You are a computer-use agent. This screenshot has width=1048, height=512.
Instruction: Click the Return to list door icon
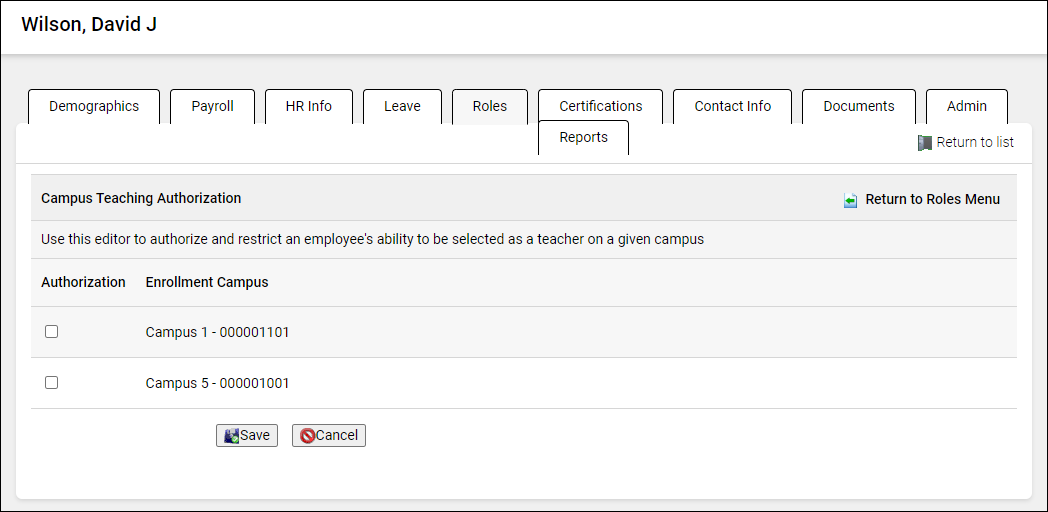point(925,143)
